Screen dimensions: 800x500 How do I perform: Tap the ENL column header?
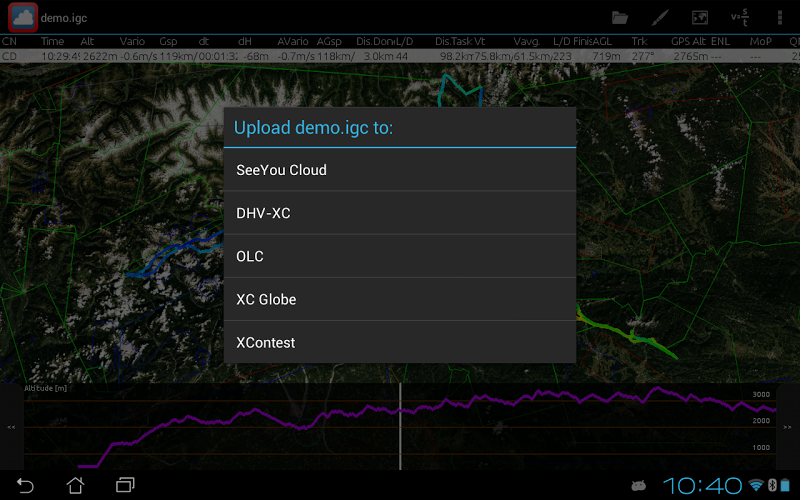720,41
